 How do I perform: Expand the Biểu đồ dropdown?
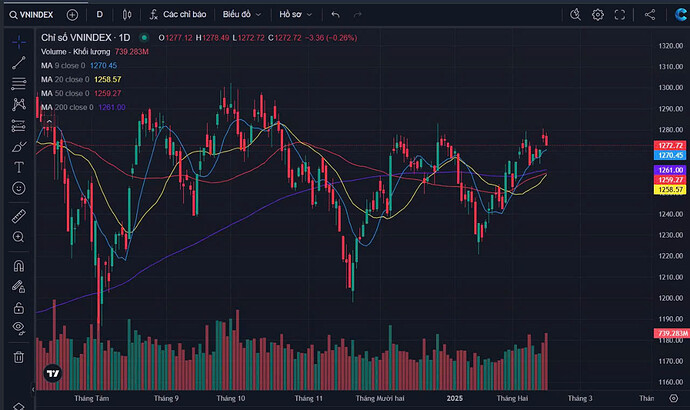click(x=243, y=15)
